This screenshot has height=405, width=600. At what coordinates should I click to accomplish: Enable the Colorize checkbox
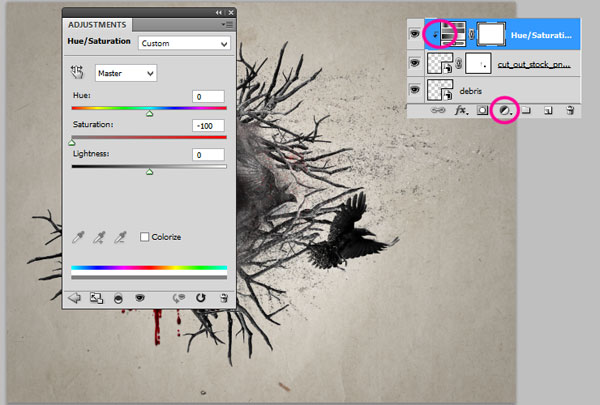[x=145, y=237]
